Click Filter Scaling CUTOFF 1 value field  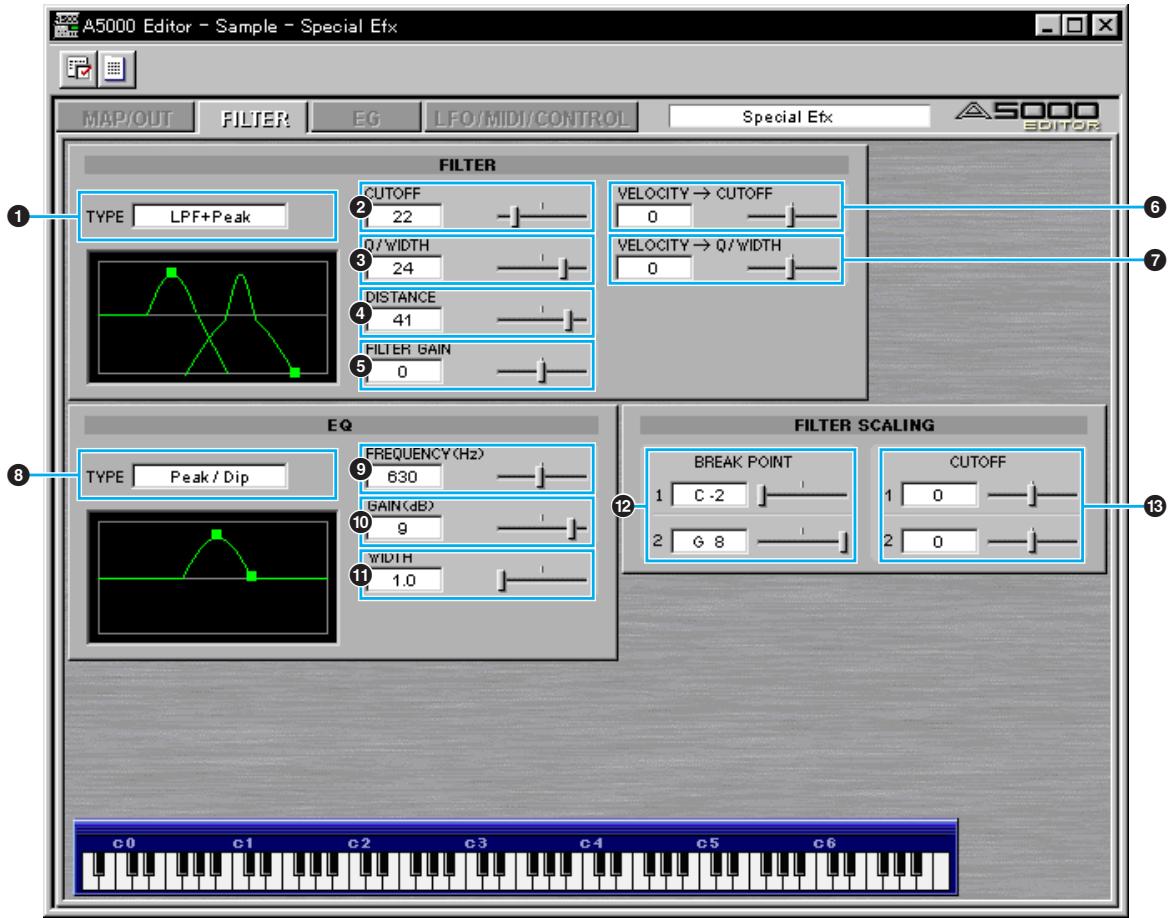click(x=939, y=495)
